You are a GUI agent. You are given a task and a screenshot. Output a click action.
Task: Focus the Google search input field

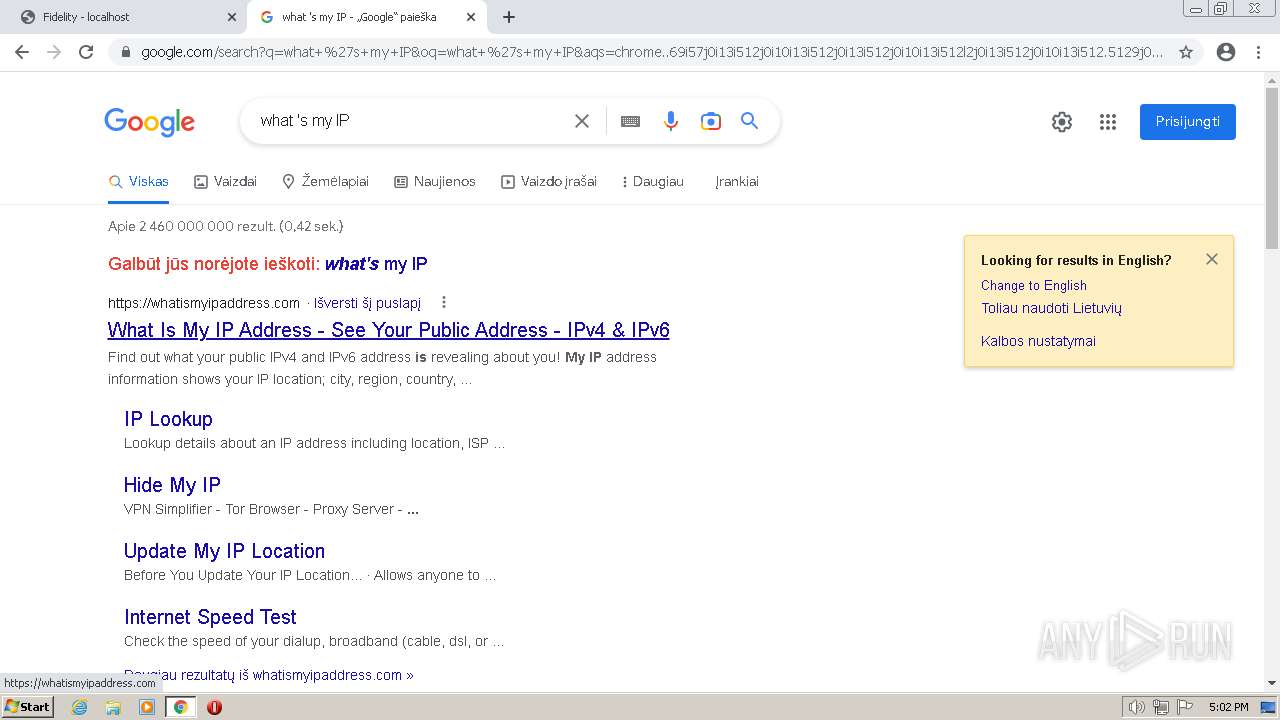[x=410, y=121]
